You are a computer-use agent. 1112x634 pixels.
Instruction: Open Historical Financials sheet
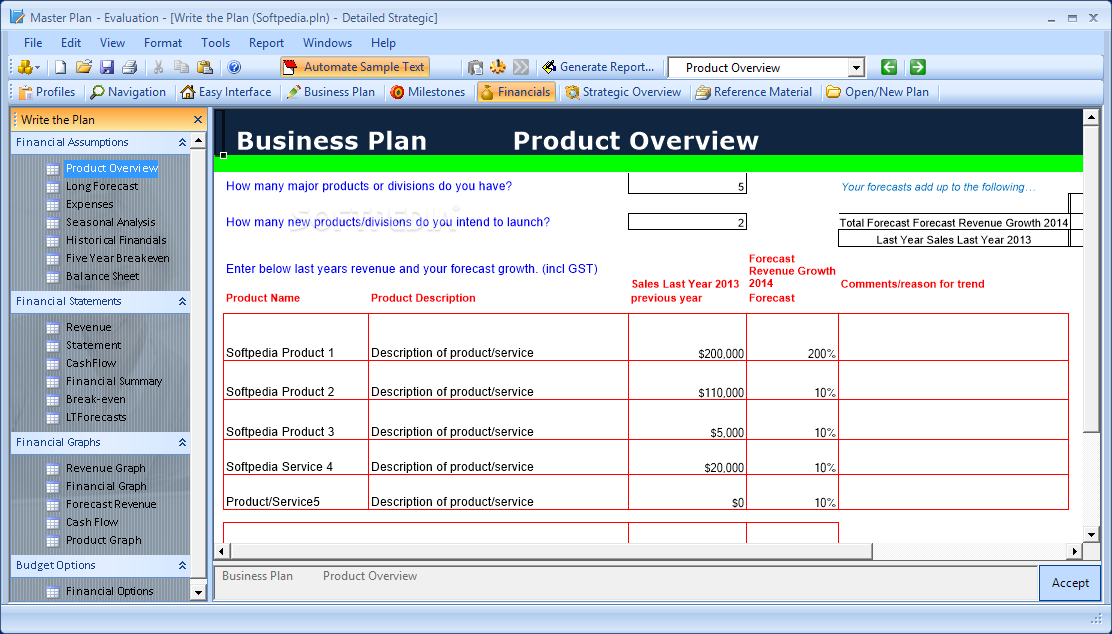pos(116,240)
